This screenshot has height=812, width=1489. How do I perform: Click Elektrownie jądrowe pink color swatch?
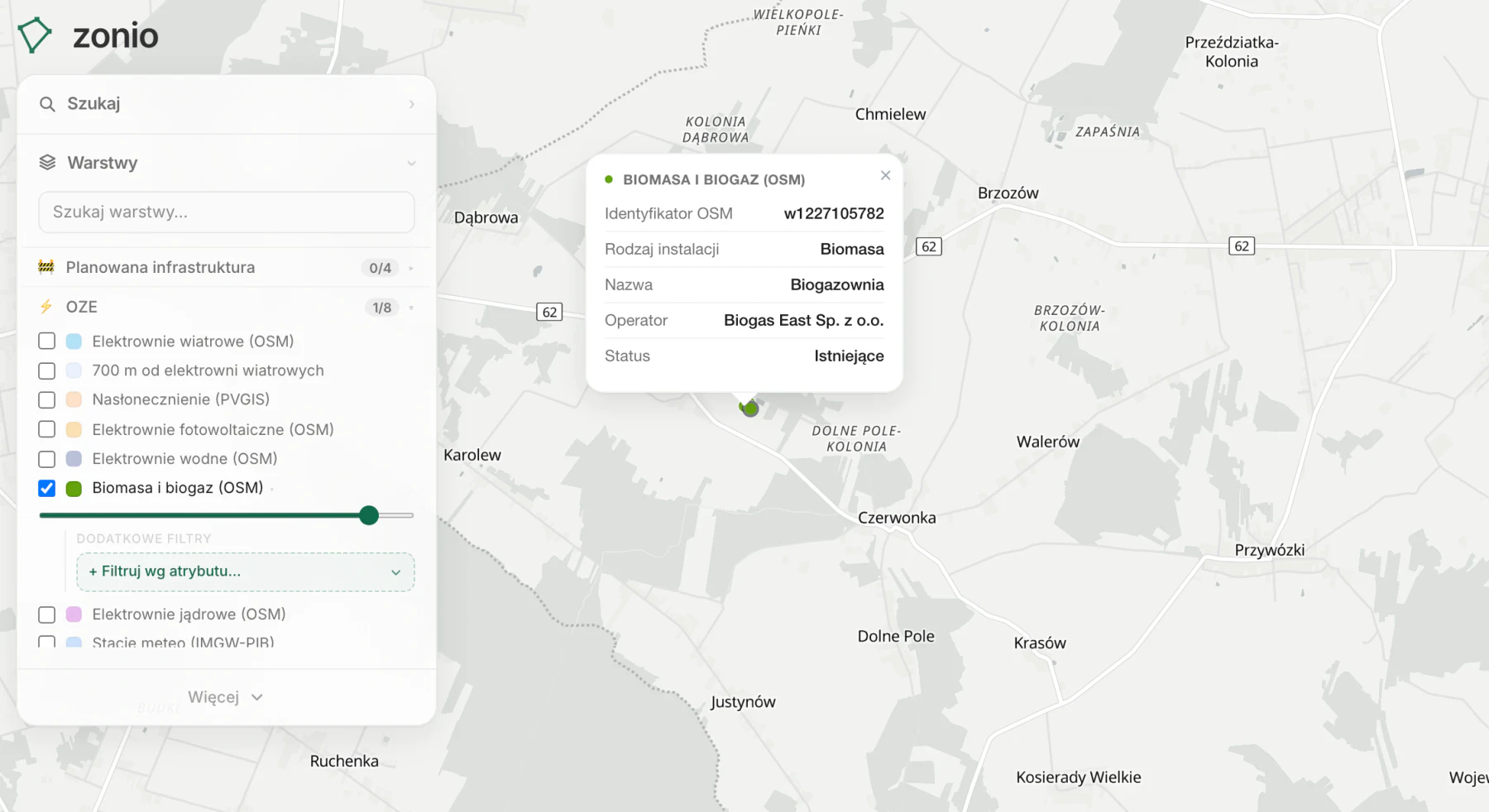click(x=74, y=614)
